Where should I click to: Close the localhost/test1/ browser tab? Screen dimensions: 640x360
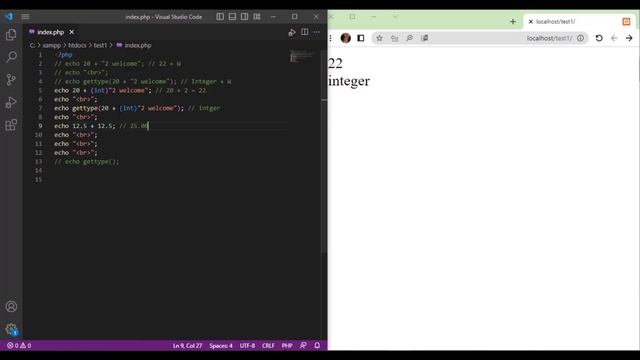coord(531,22)
